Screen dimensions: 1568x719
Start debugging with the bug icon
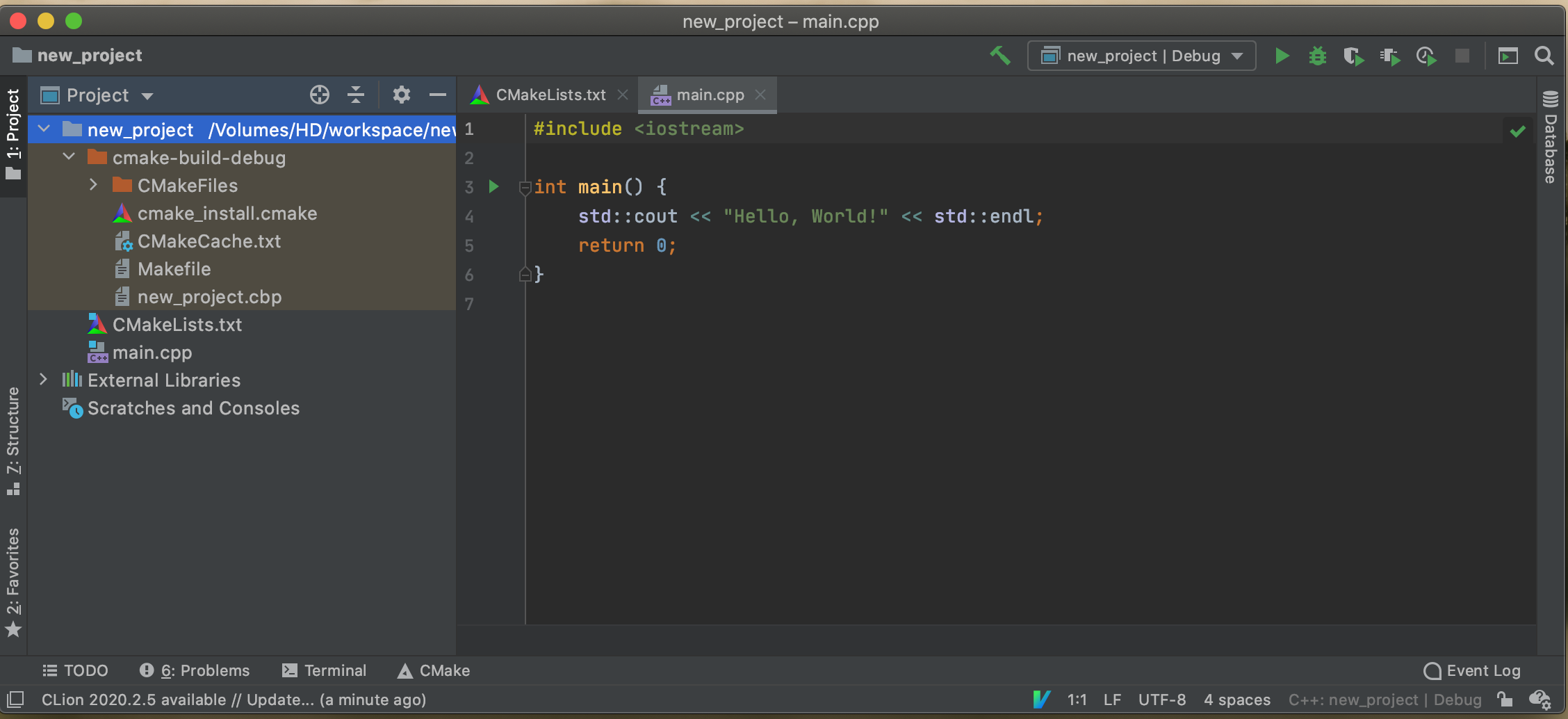[1317, 56]
